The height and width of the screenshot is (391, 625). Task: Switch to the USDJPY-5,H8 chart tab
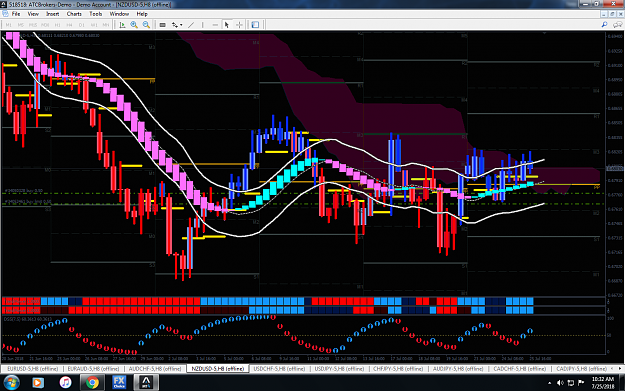click(x=339, y=369)
